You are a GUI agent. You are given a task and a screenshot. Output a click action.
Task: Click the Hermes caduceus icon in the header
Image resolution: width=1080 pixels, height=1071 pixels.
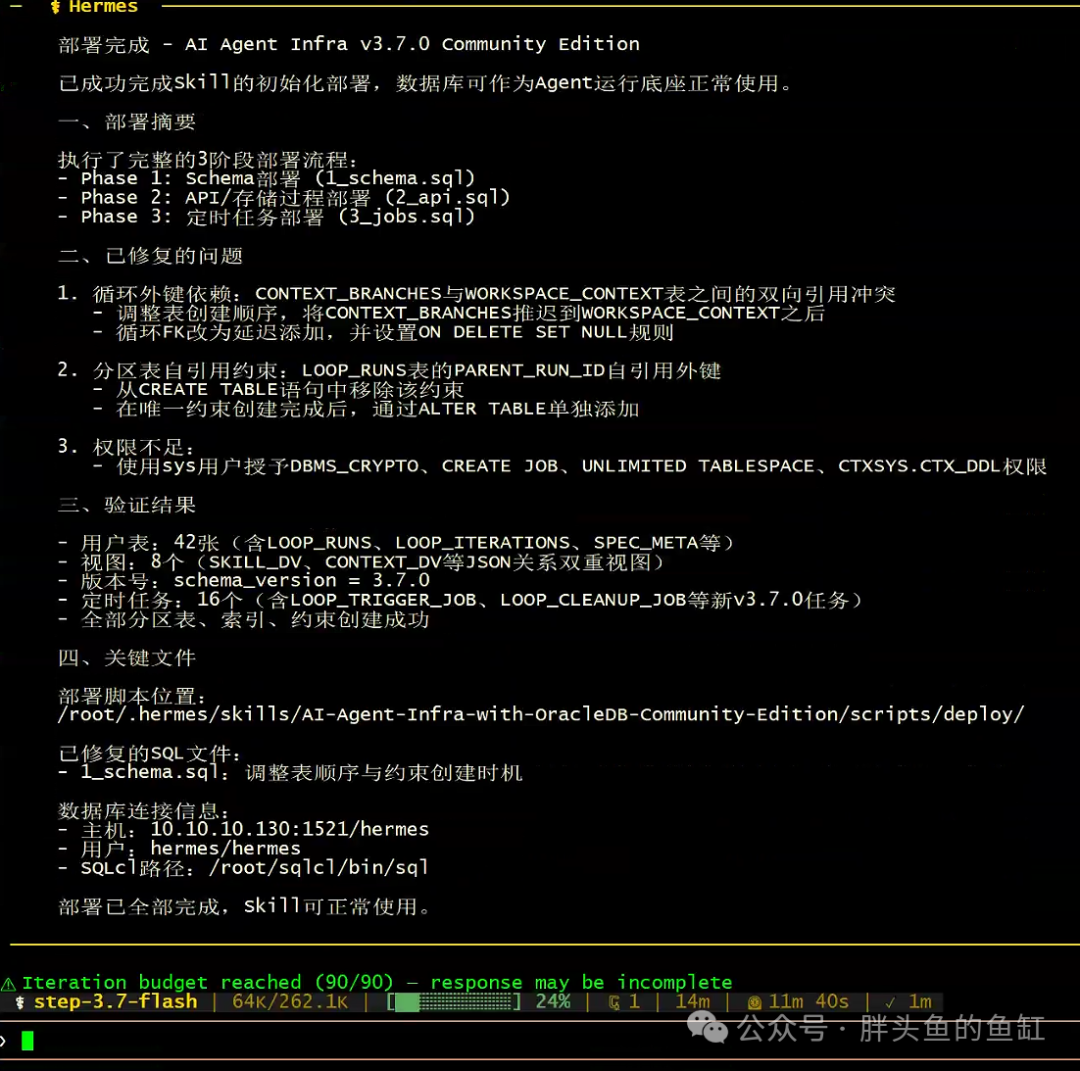click(x=55, y=8)
